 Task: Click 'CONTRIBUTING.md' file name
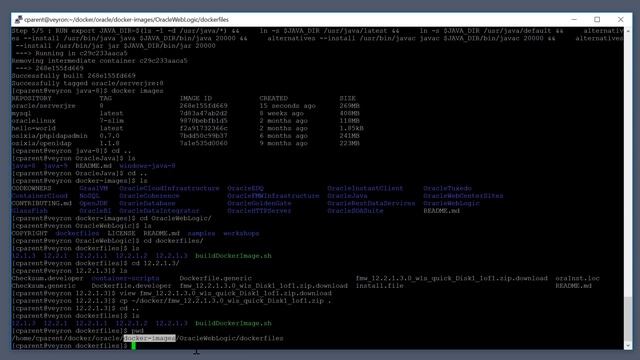click(x=42, y=203)
